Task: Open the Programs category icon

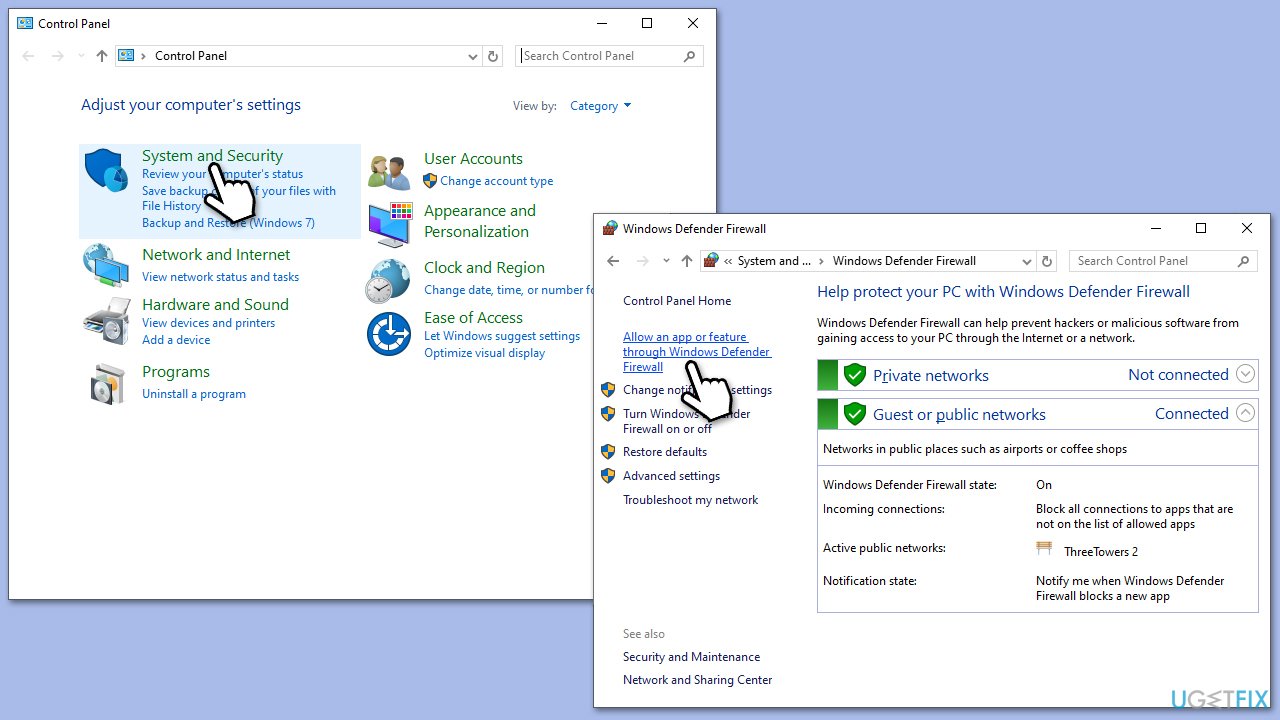Action: click(x=105, y=383)
